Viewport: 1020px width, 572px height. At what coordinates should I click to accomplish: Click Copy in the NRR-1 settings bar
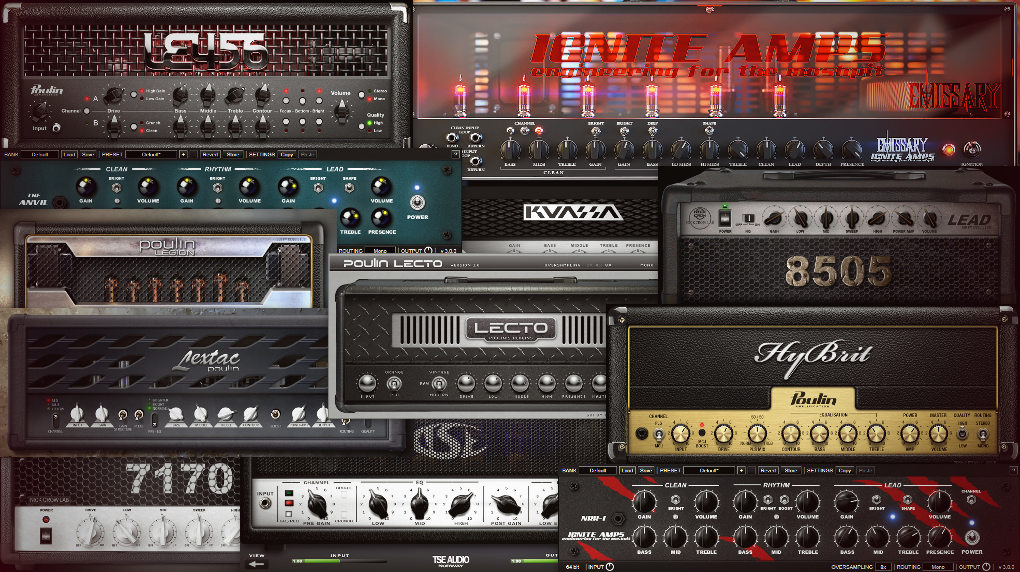coord(844,470)
